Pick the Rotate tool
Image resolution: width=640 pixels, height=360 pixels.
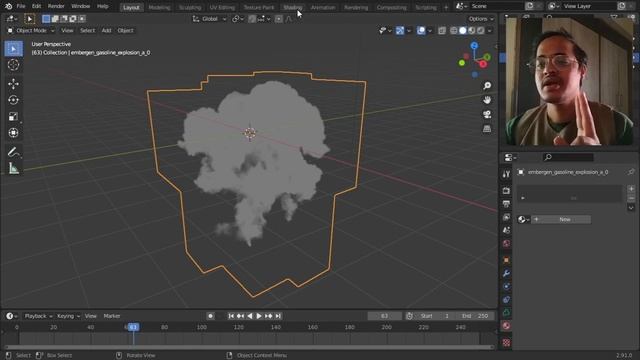[13, 100]
